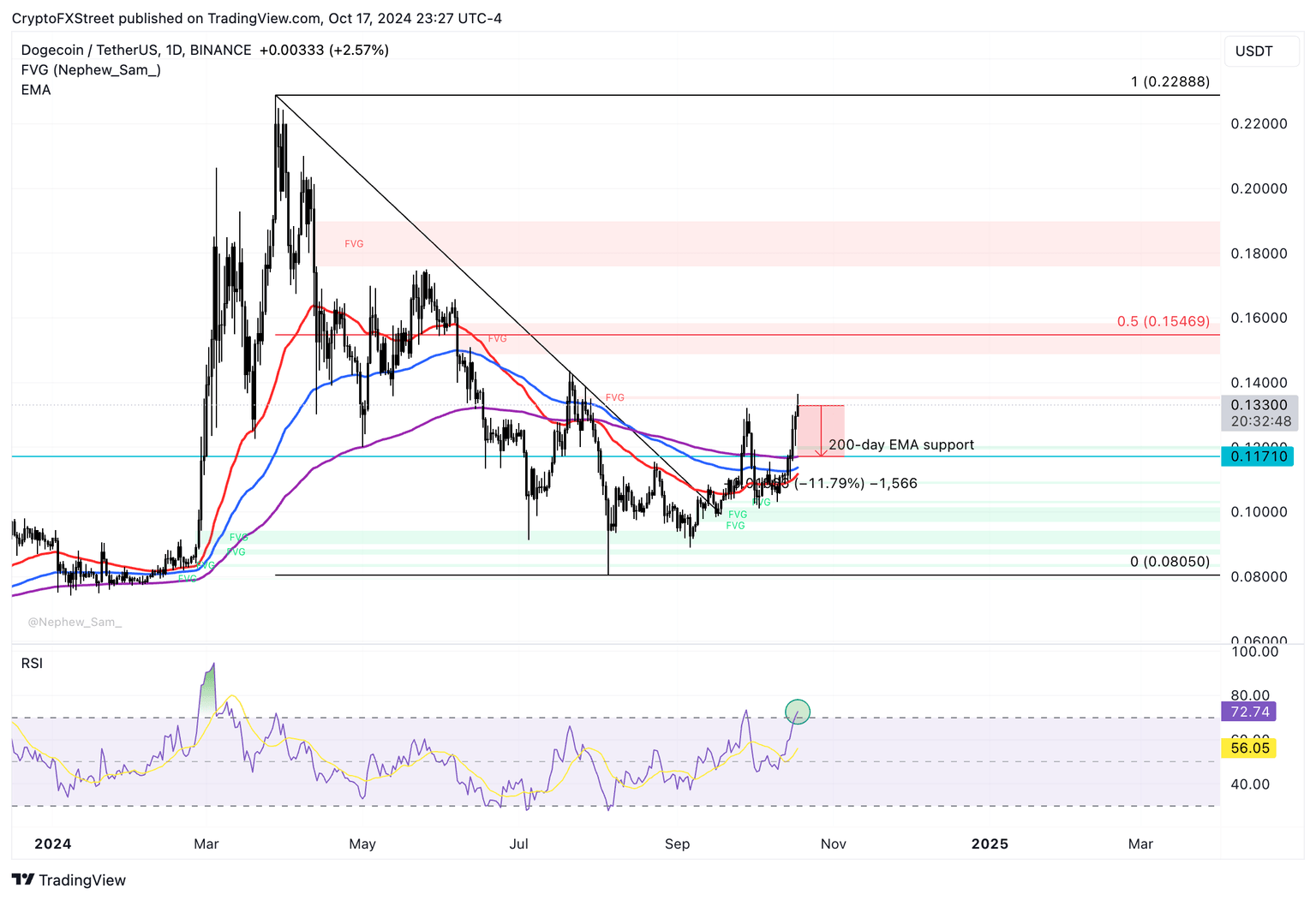Select the EMA indicator label
This screenshot has width=1316, height=900.
pos(36,90)
